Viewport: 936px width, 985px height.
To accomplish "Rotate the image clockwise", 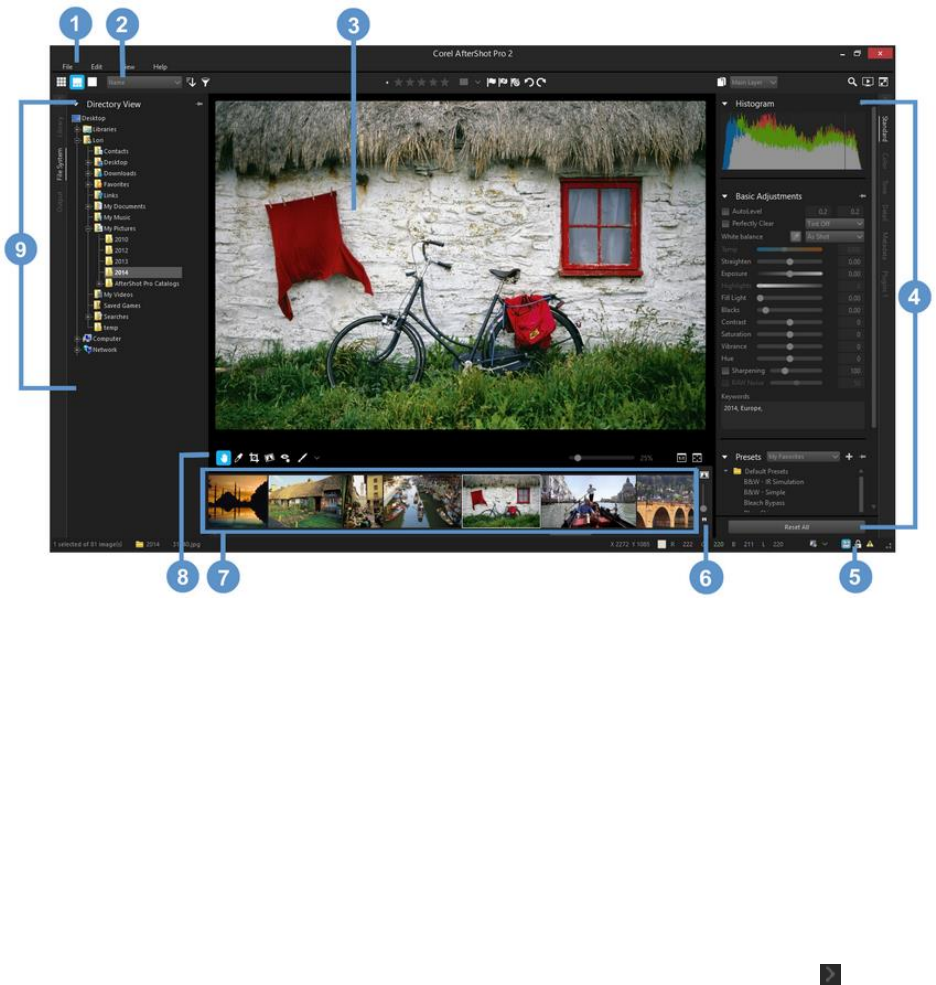I will coord(541,82).
